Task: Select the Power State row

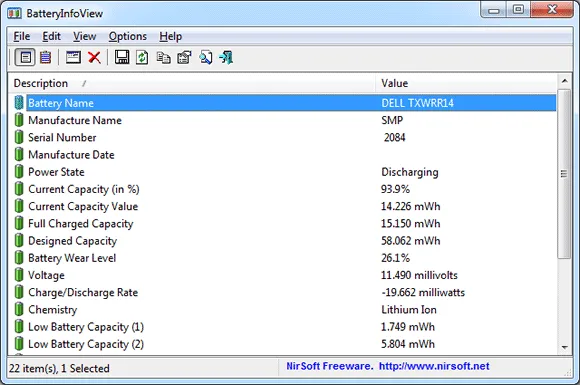Action: tap(283, 172)
